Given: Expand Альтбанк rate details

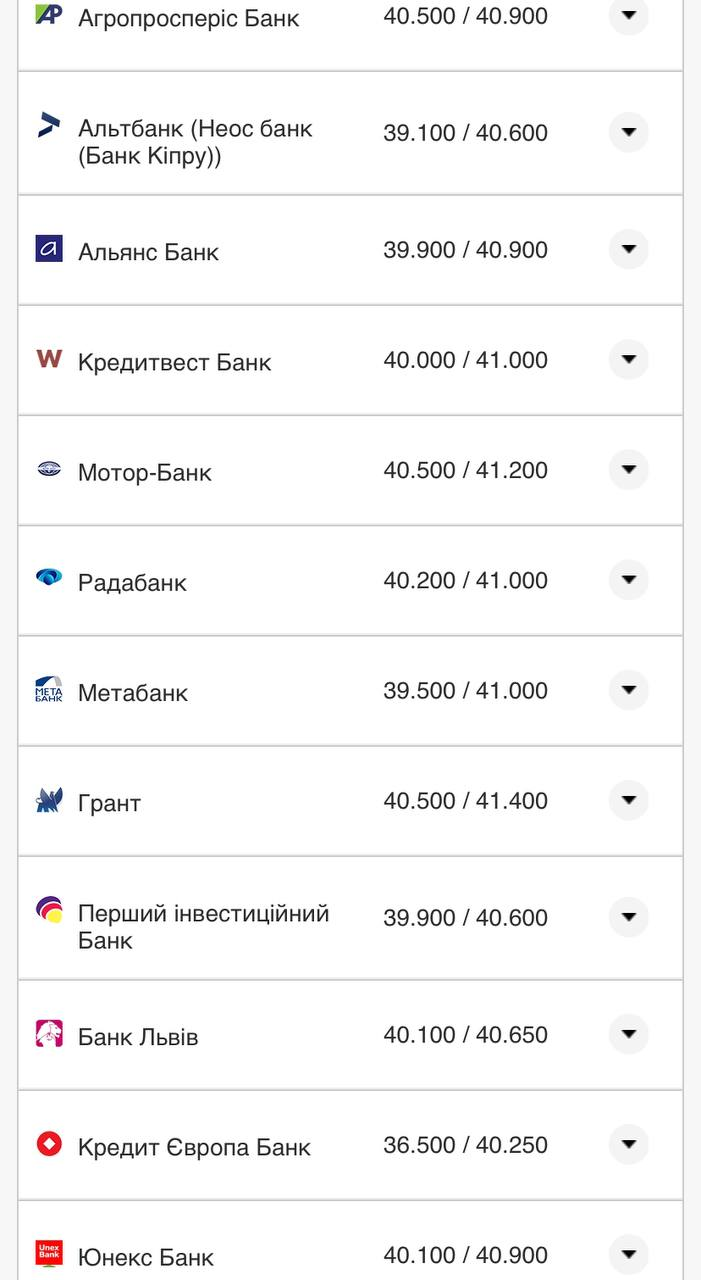Looking at the screenshot, I should click(628, 132).
